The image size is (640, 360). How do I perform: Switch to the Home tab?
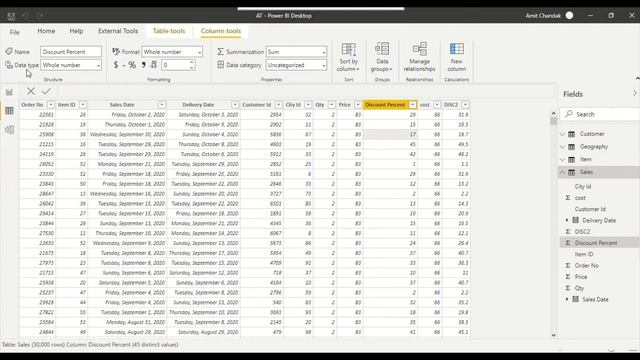(x=46, y=31)
